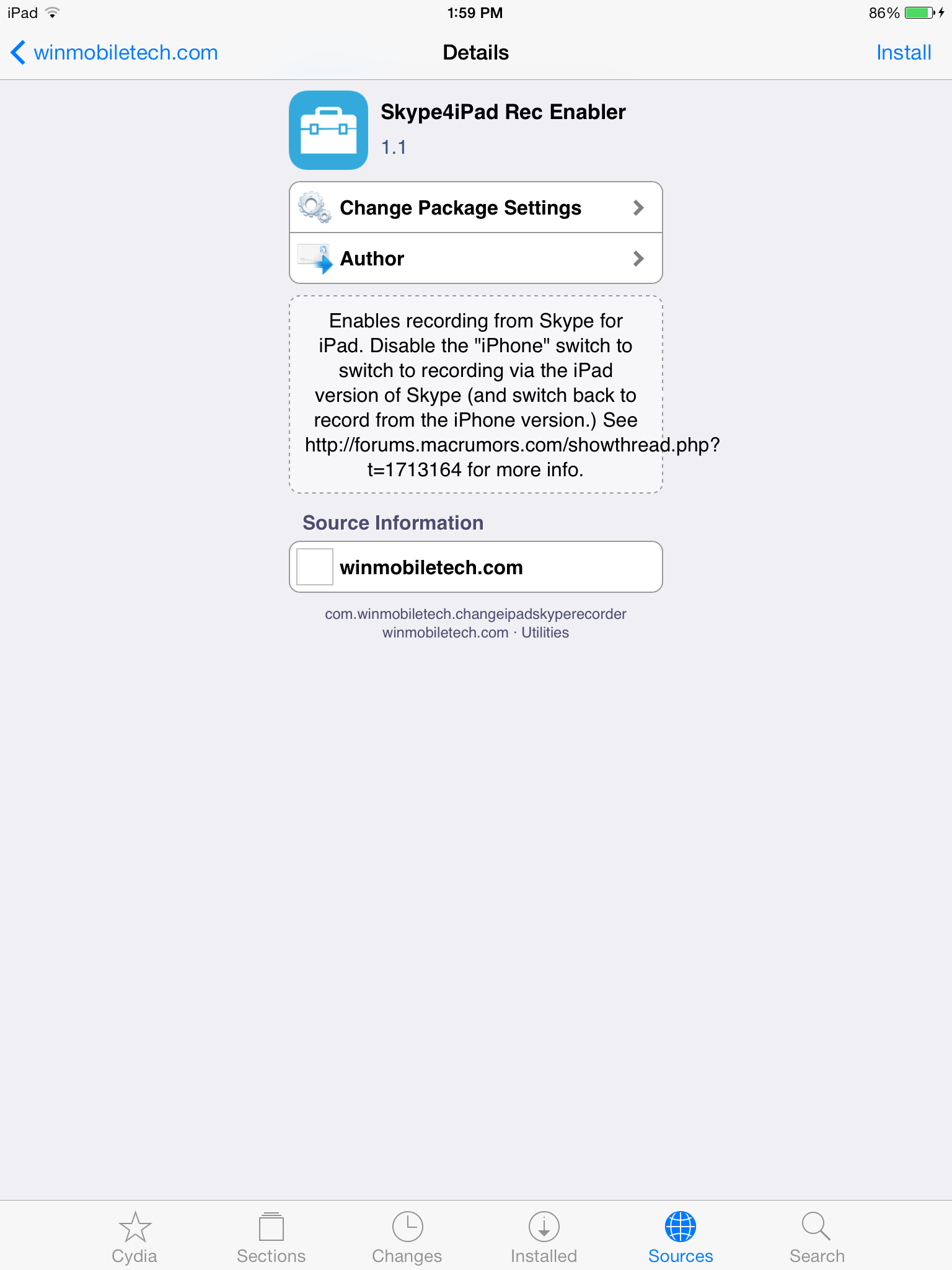Tap the package description text box

tap(476, 394)
